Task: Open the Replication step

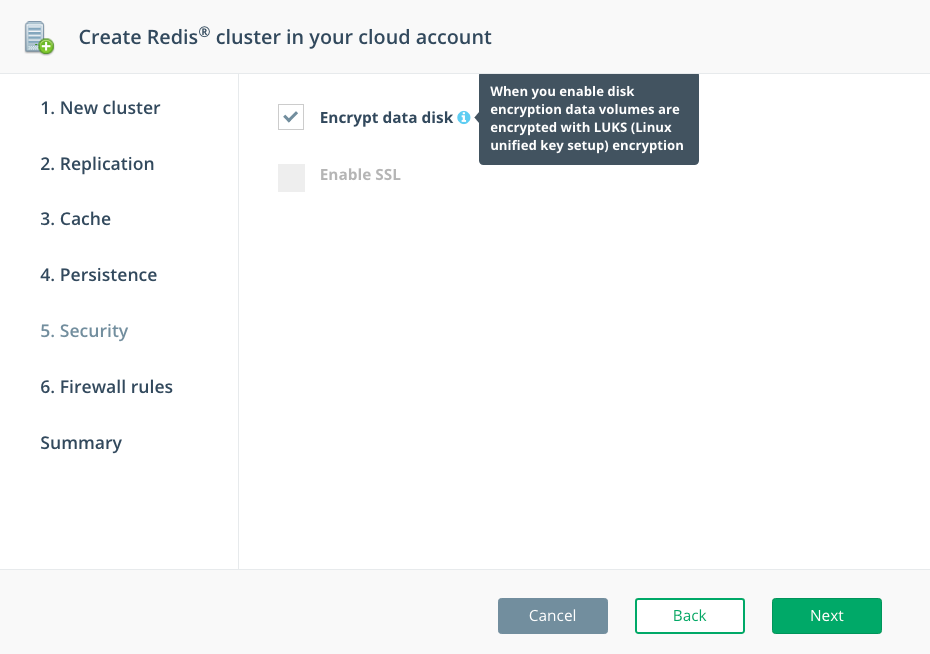Action: tap(97, 164)
